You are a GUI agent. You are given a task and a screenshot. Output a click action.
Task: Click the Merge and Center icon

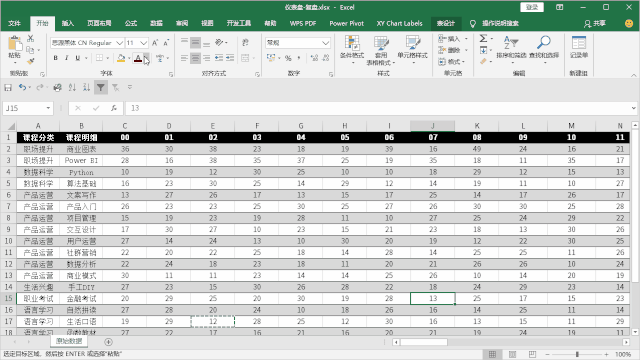245,58
